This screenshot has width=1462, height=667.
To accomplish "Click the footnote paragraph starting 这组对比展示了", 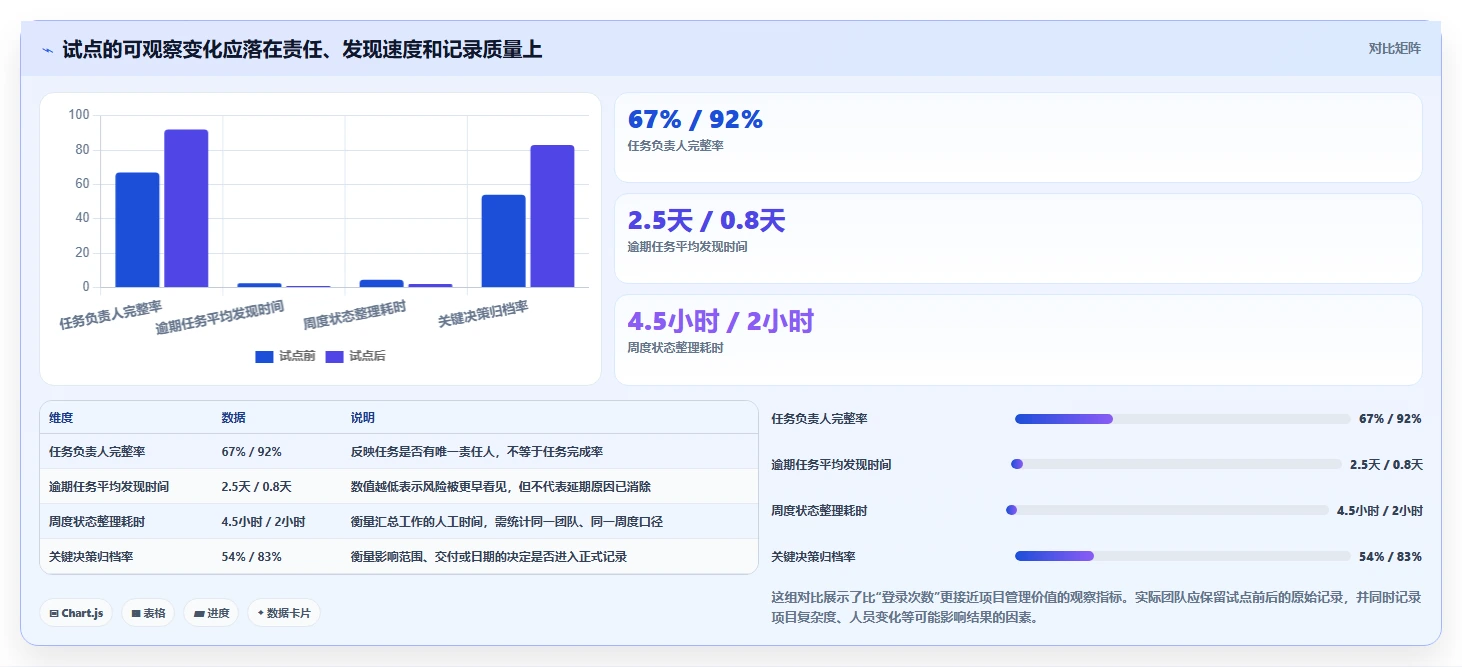I will point(1096,607).
